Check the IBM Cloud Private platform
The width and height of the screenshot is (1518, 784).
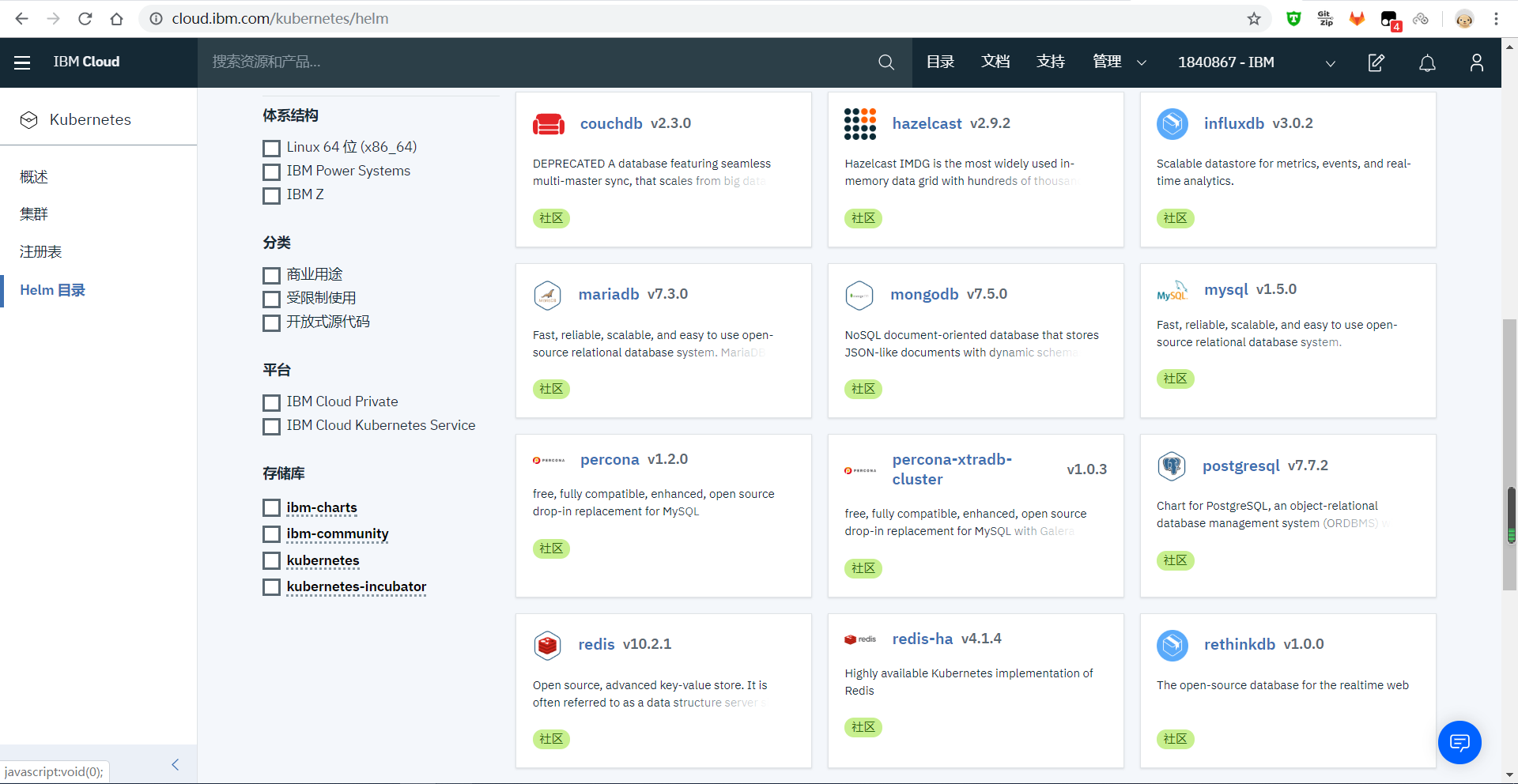(271, 403)
